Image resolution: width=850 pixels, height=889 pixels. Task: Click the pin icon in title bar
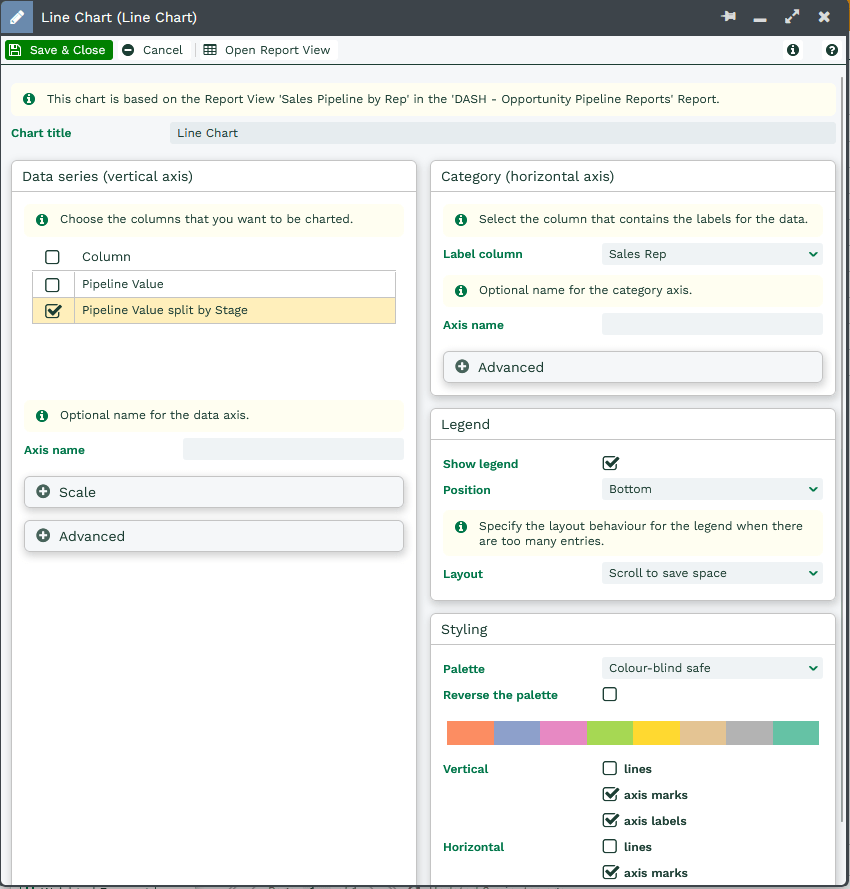729,18
